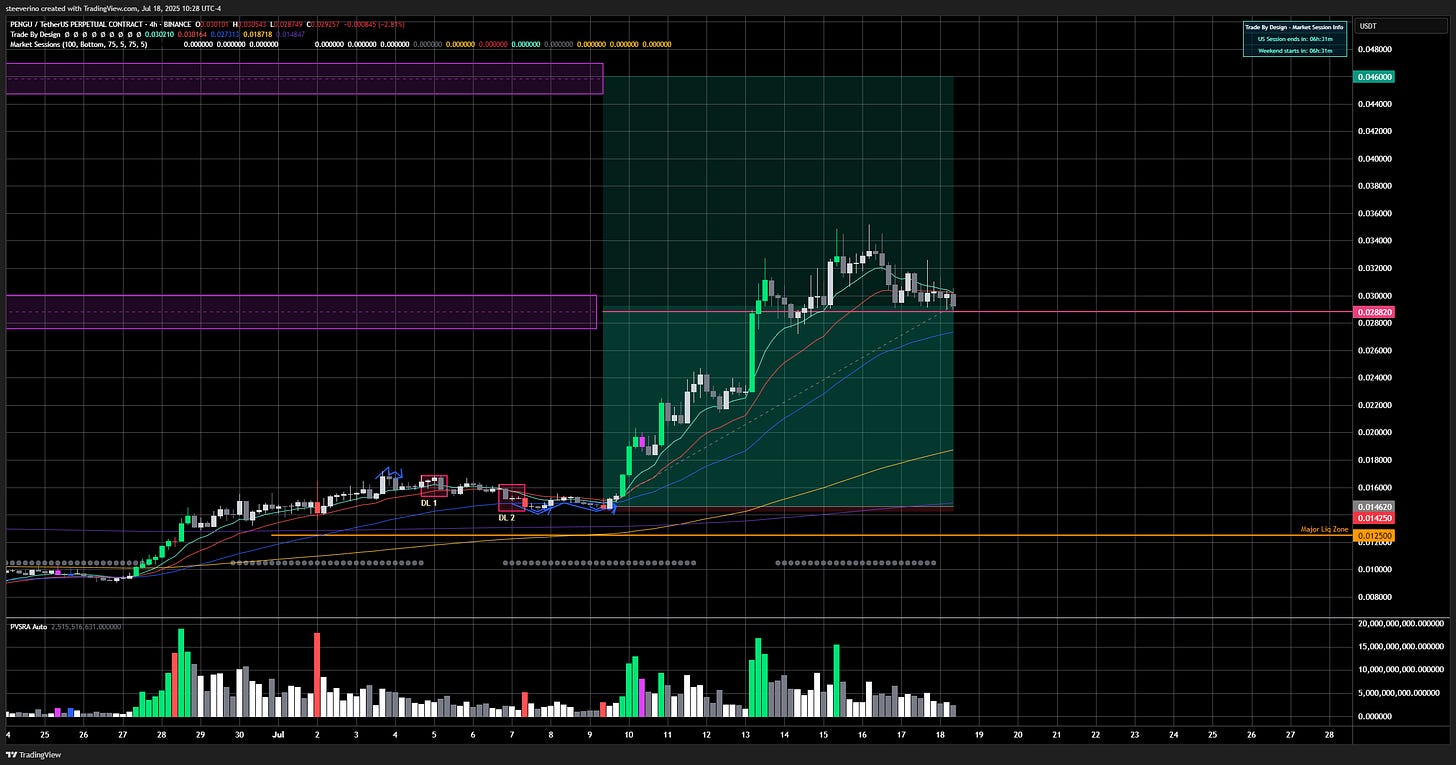Click the 5,000,000,000.000000 volume axis value
Image resolution: width=1456 pixels, height=765 pixels.
[x=1401, y=692]
